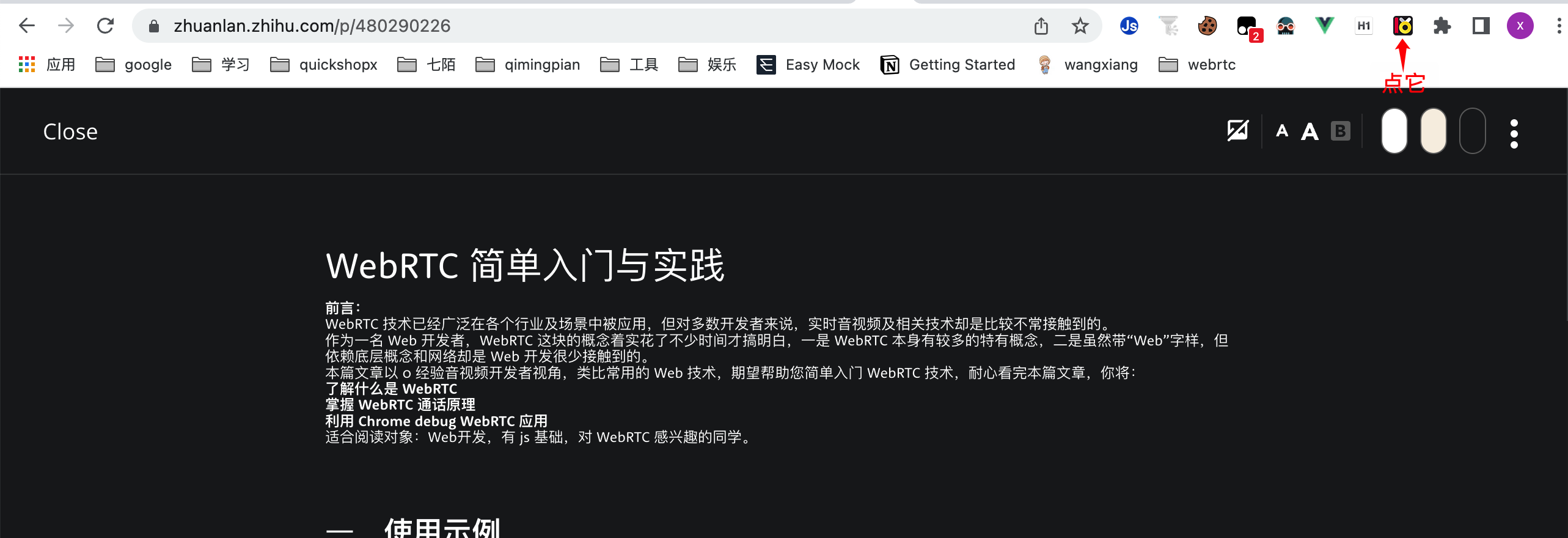Image resolution: width=1568 pixels, height=538 pixels.
Task: Open the 学习 bookmarks folder
Action: (x=221, y=64)
